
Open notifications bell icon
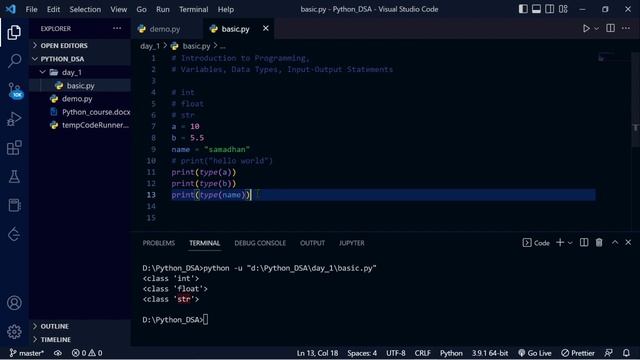coord(626,353)
